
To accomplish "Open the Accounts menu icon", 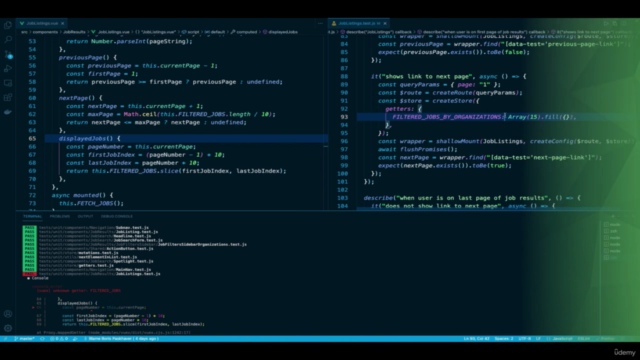I will [8, 314].
